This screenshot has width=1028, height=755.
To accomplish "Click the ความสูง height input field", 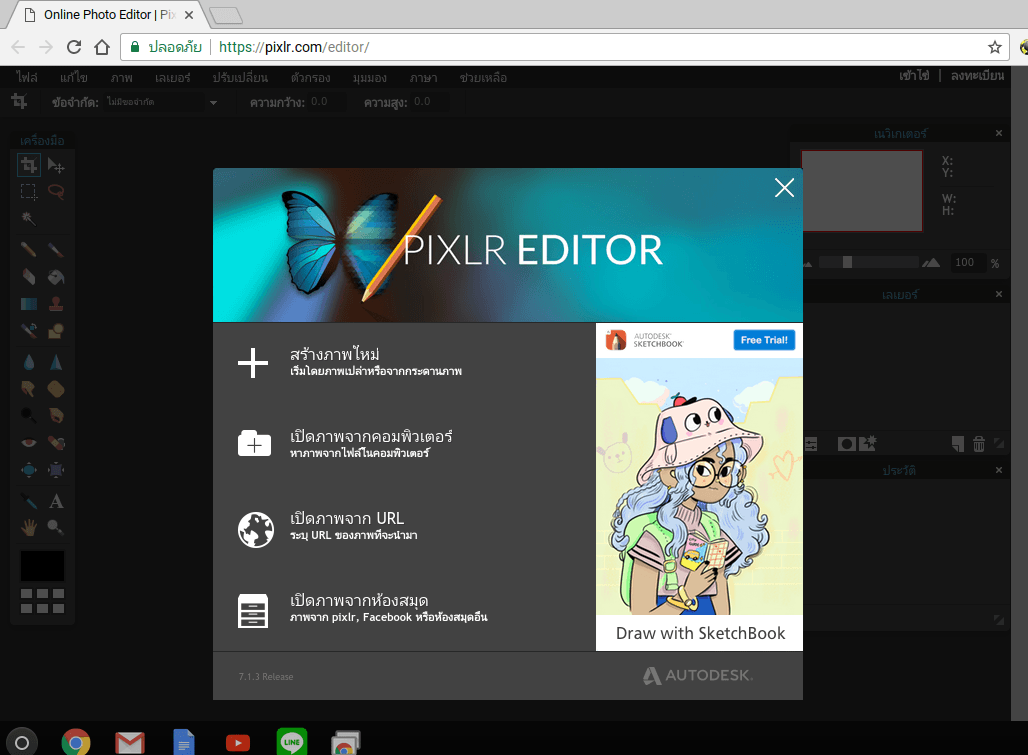I will [430, 102].
